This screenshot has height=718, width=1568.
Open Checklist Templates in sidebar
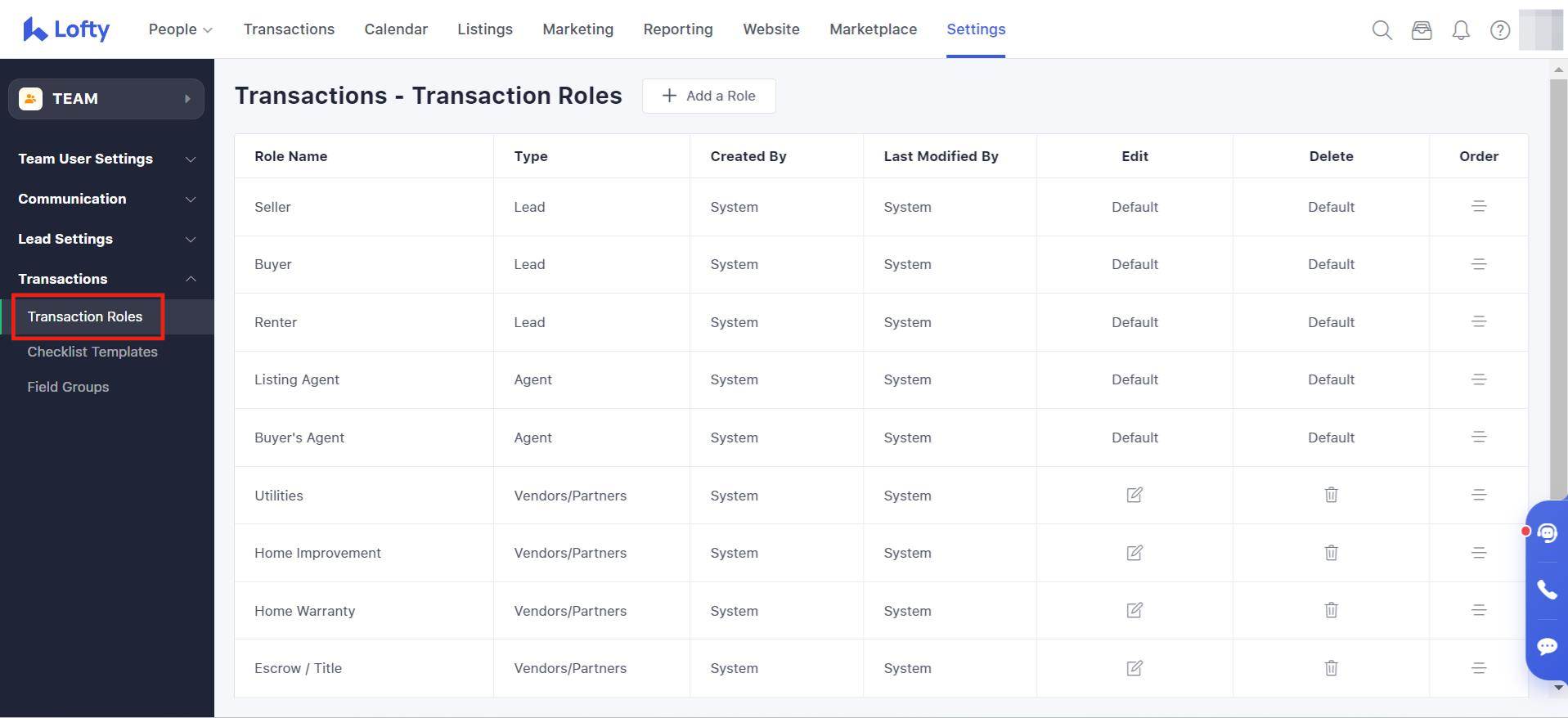92,352
